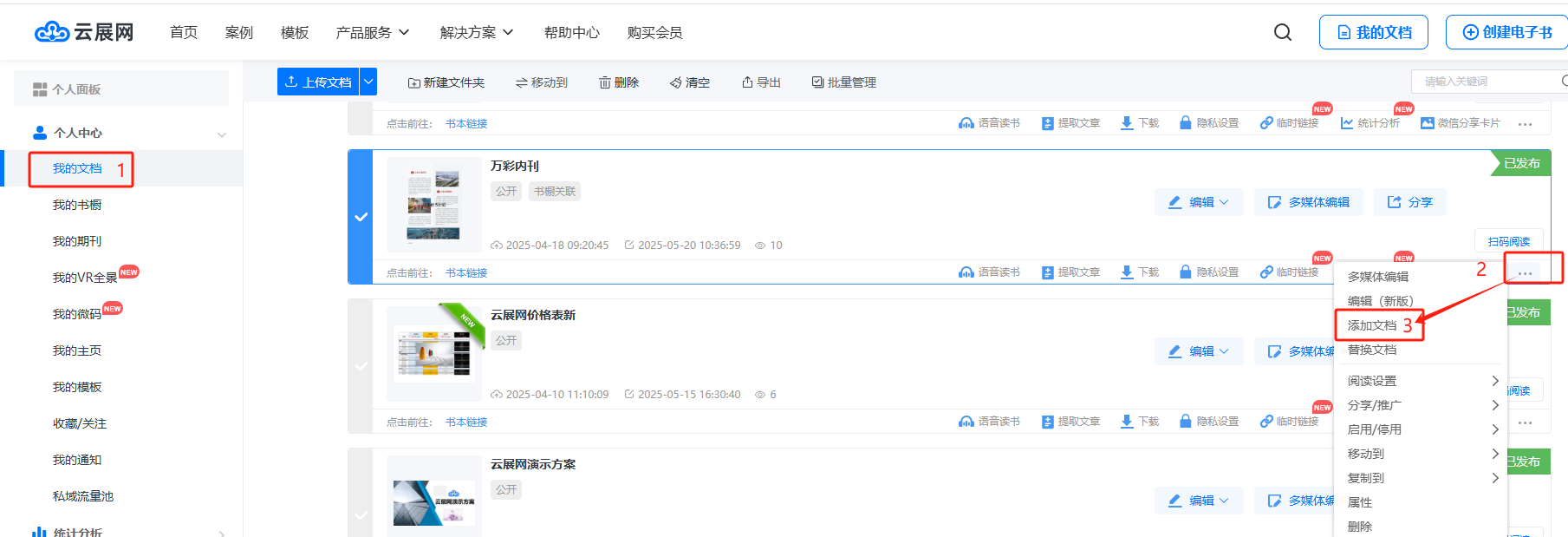Choose 替换文档 from the context menu
The image size is (1568, 537).
click(x=1372, y=350)
